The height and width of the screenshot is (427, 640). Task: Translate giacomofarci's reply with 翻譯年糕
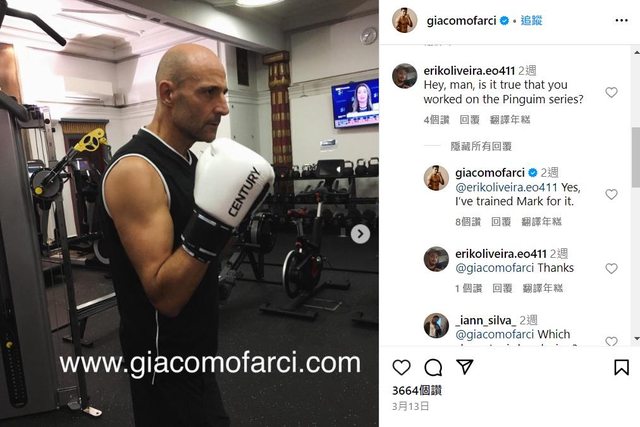[x=542, y=222]
